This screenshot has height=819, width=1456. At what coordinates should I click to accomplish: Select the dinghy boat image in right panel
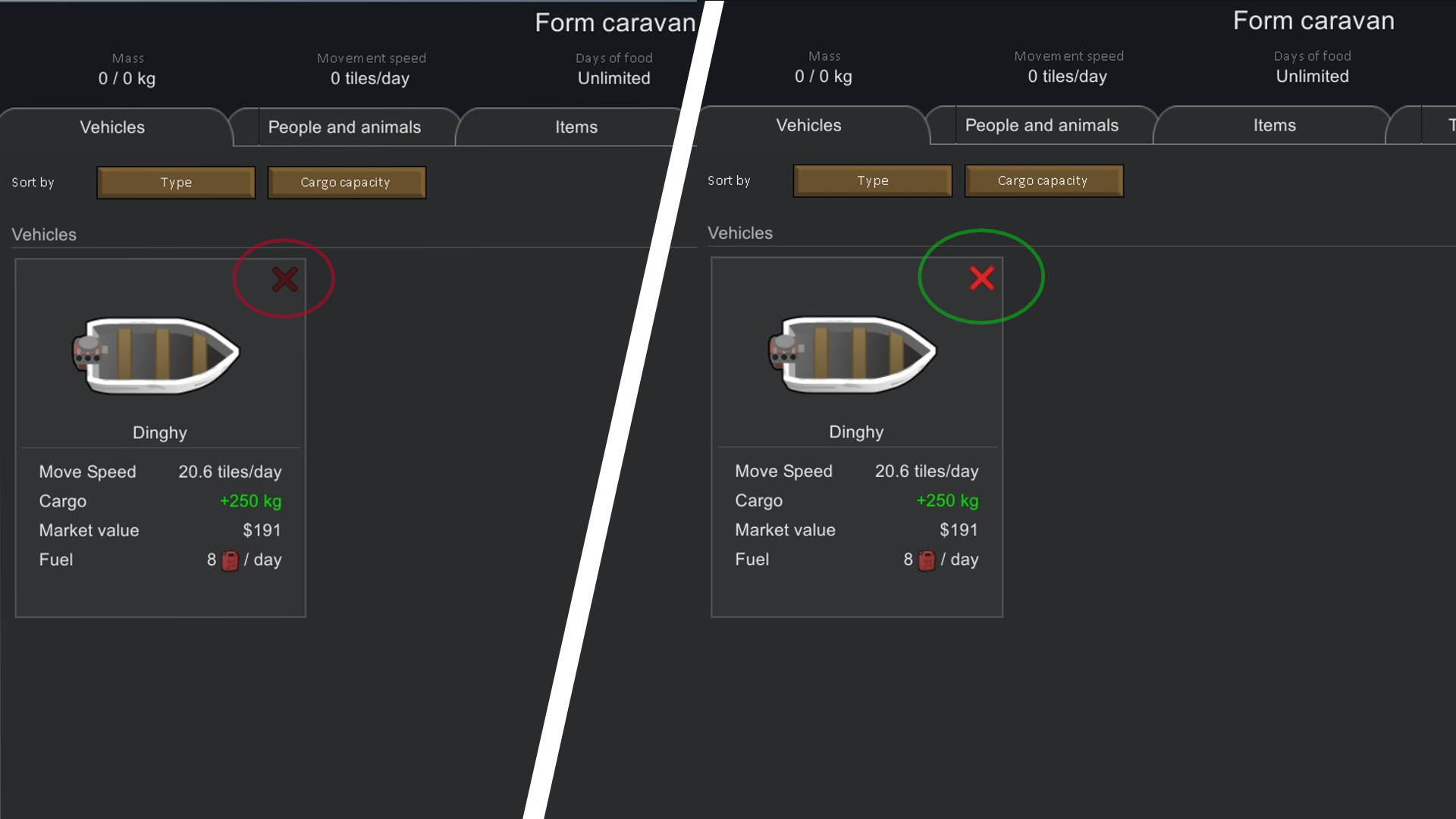tap(853, 354)
